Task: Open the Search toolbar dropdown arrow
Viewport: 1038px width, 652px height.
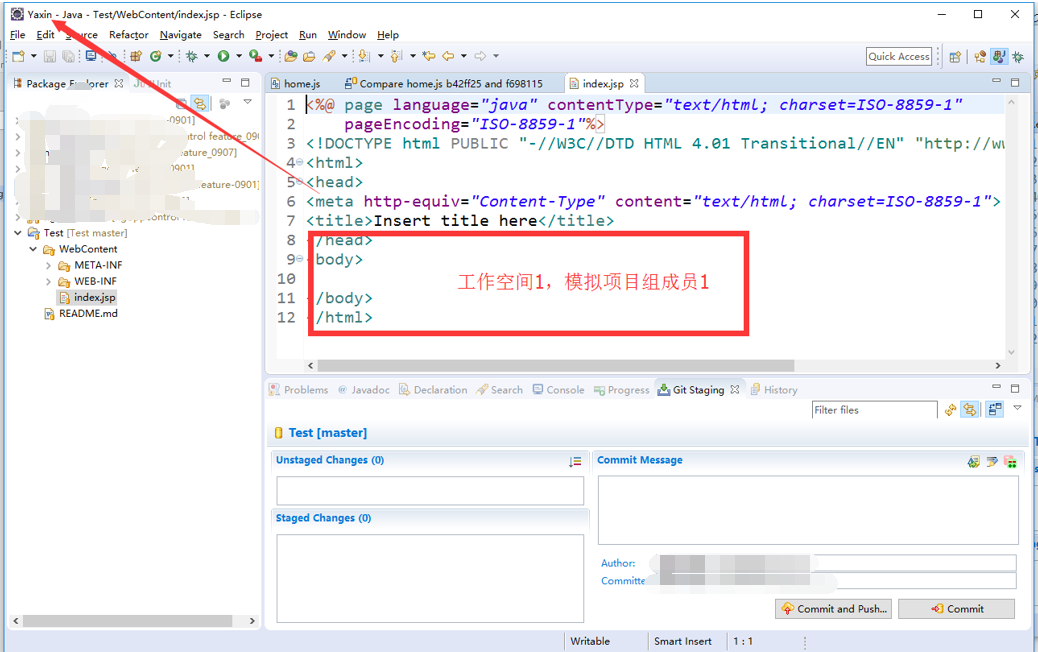Action: [x=345, y=56]
